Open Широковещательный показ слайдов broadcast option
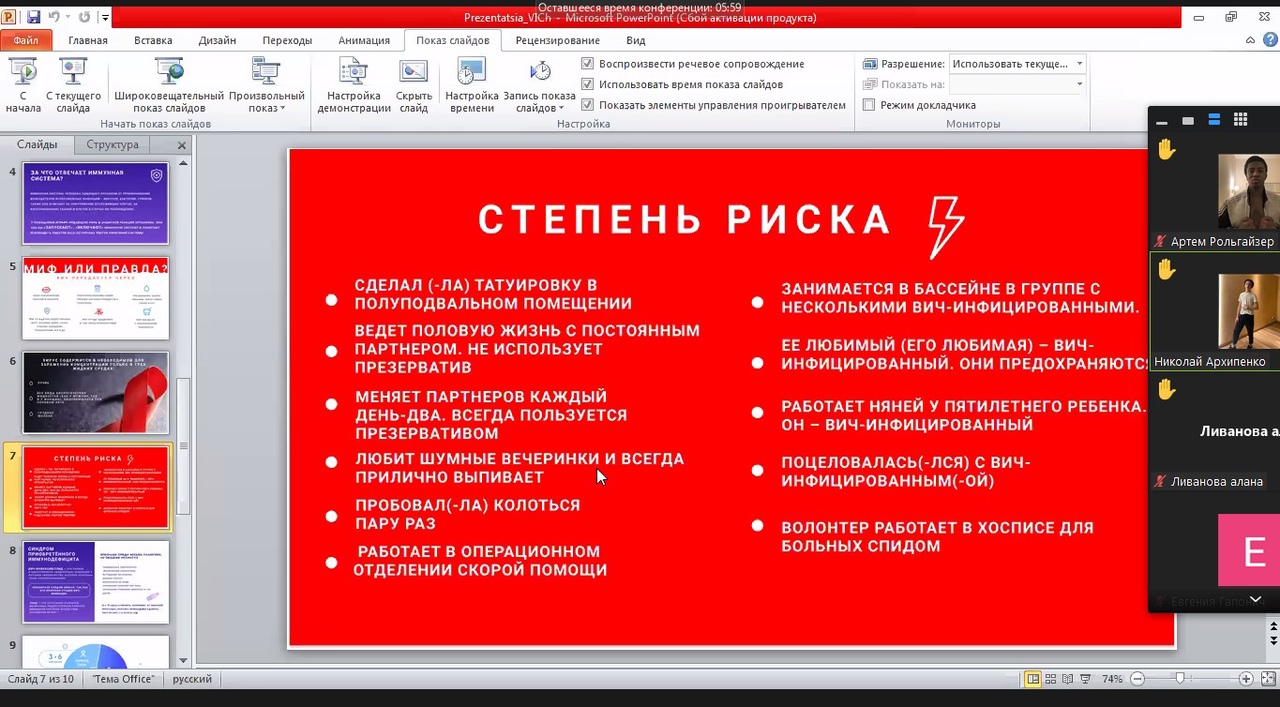The image size is (1280, 707). coord(169,86)
